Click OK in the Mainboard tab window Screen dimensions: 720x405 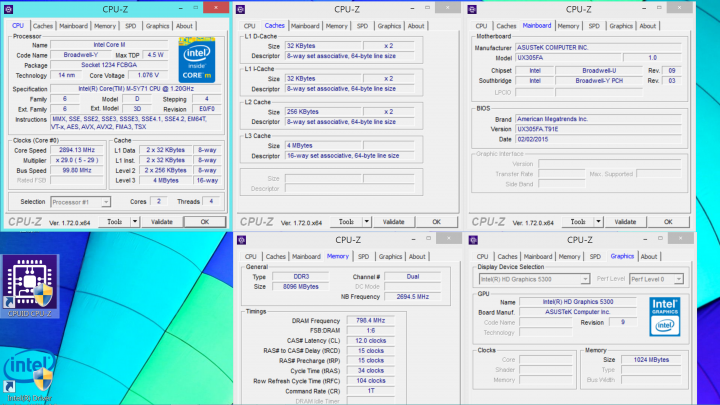point(668,222)
